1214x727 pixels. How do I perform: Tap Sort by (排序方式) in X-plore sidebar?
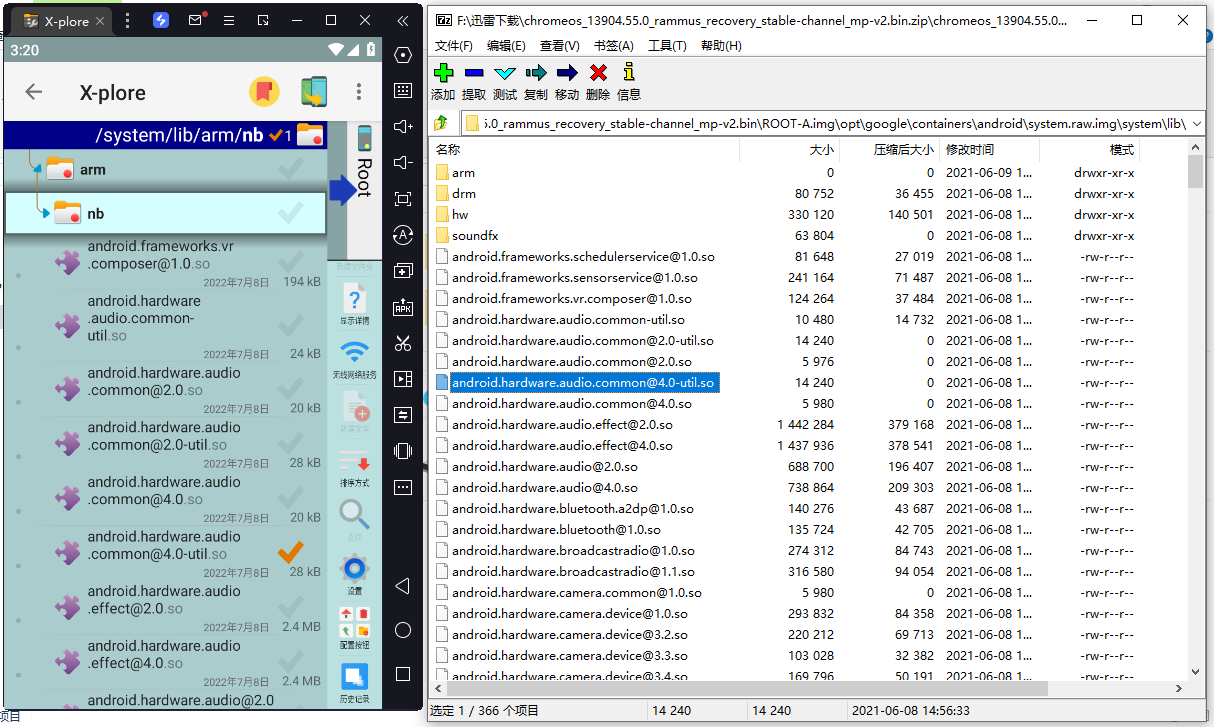point(354,468)
